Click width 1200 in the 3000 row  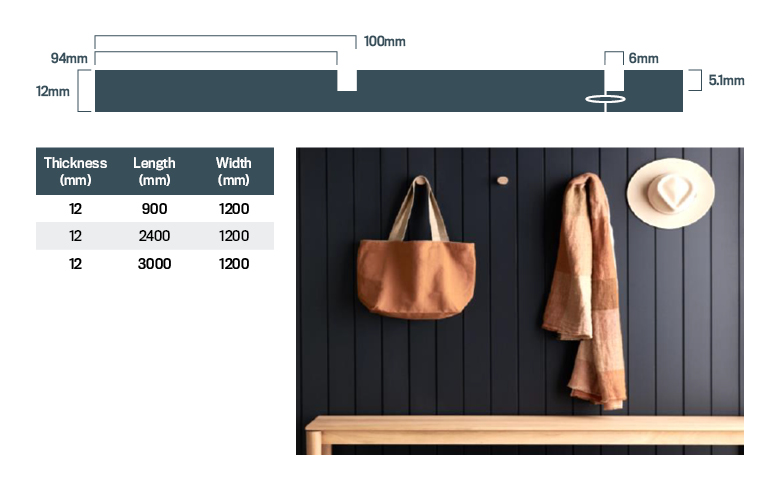pos(234,264)
